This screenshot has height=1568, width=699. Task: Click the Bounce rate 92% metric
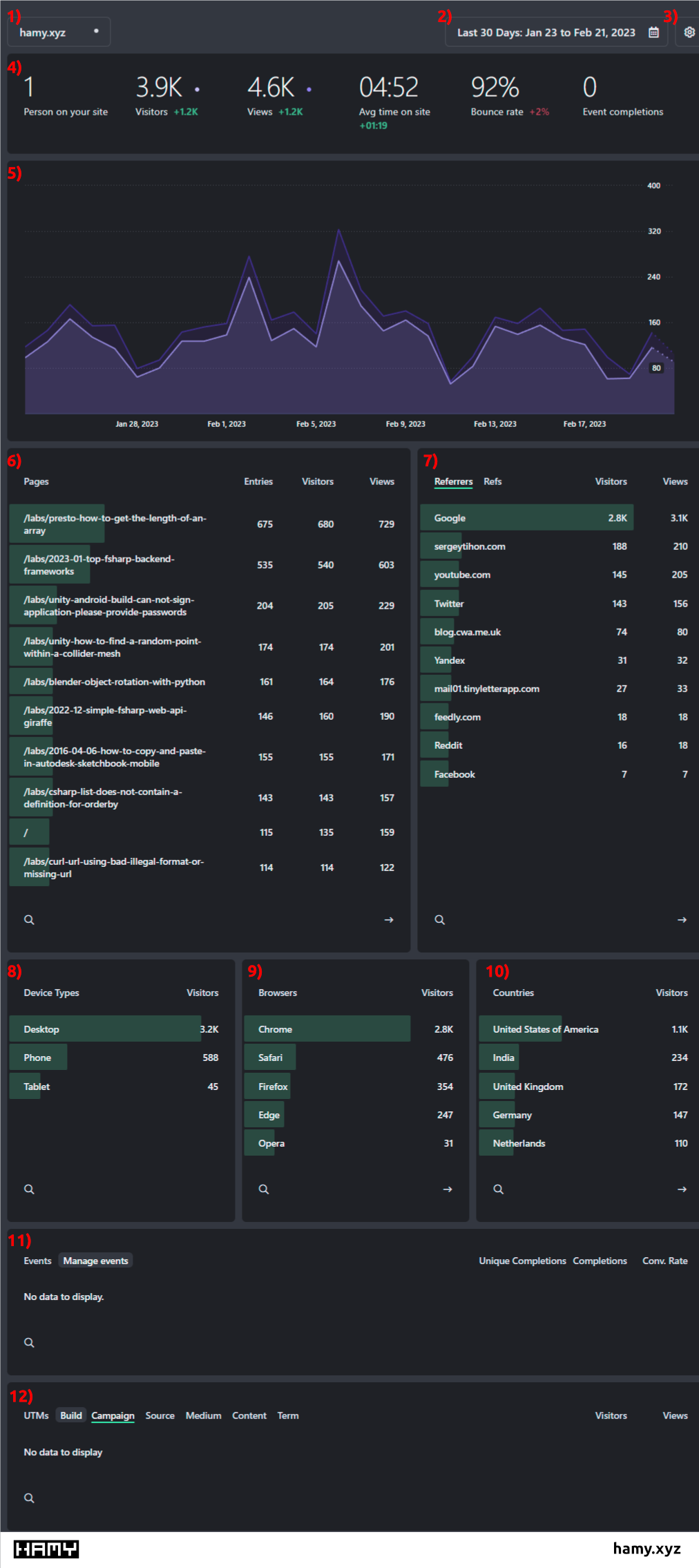tap(510, 96)
